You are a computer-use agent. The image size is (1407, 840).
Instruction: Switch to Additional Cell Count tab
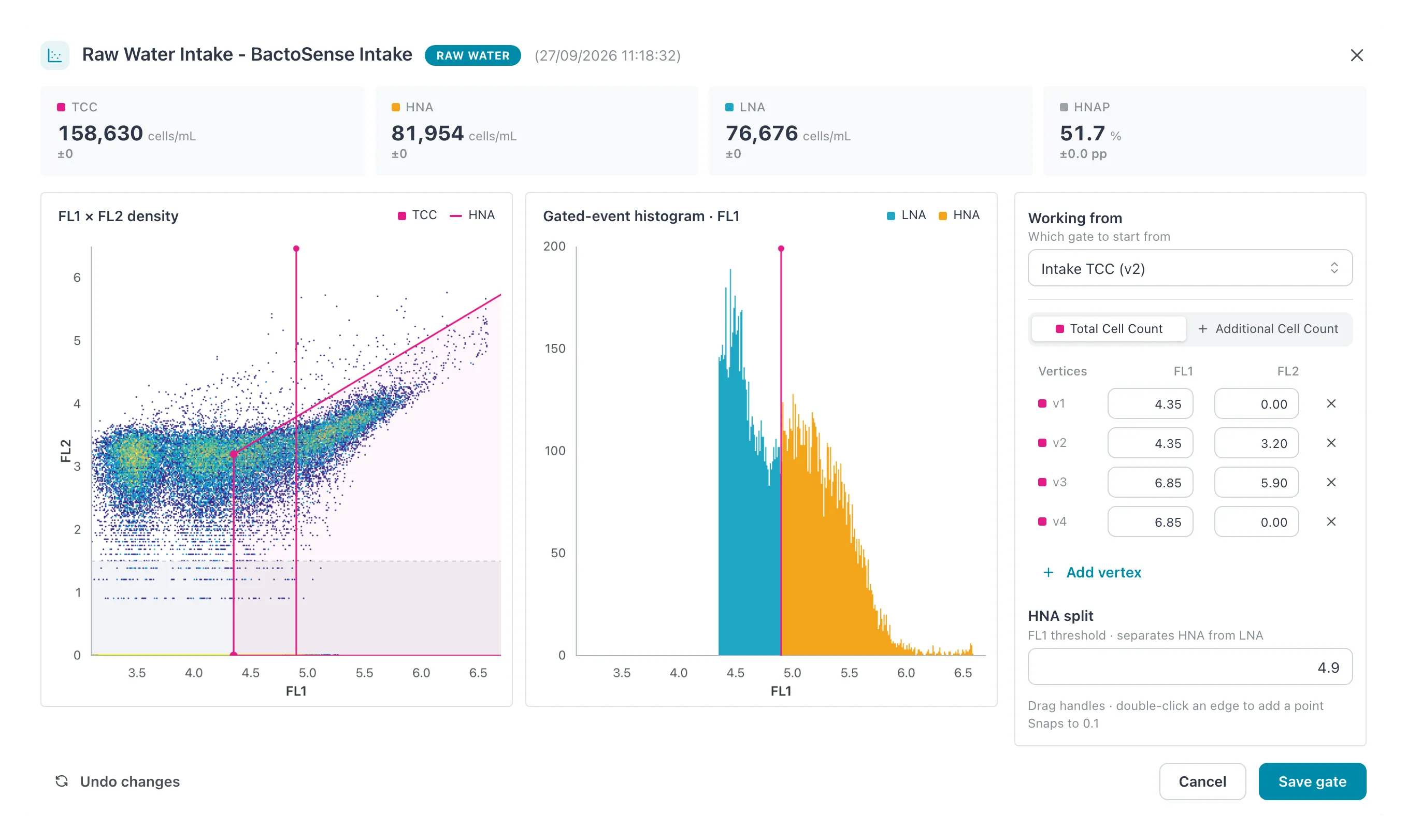[1268, 329]
